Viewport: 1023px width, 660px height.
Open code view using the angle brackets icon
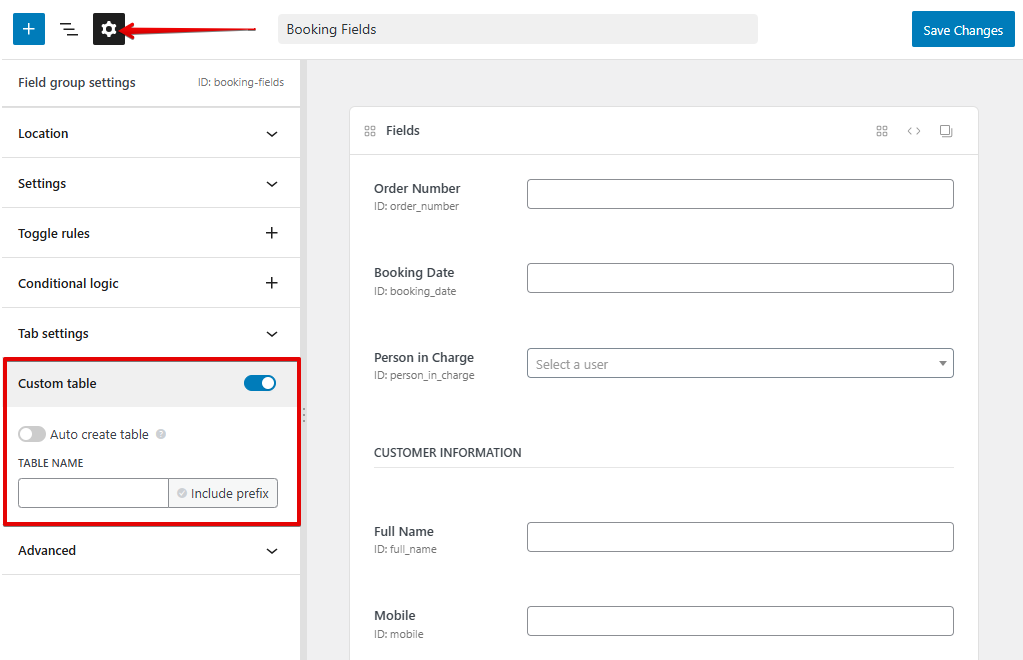click(x=913, y=130)
